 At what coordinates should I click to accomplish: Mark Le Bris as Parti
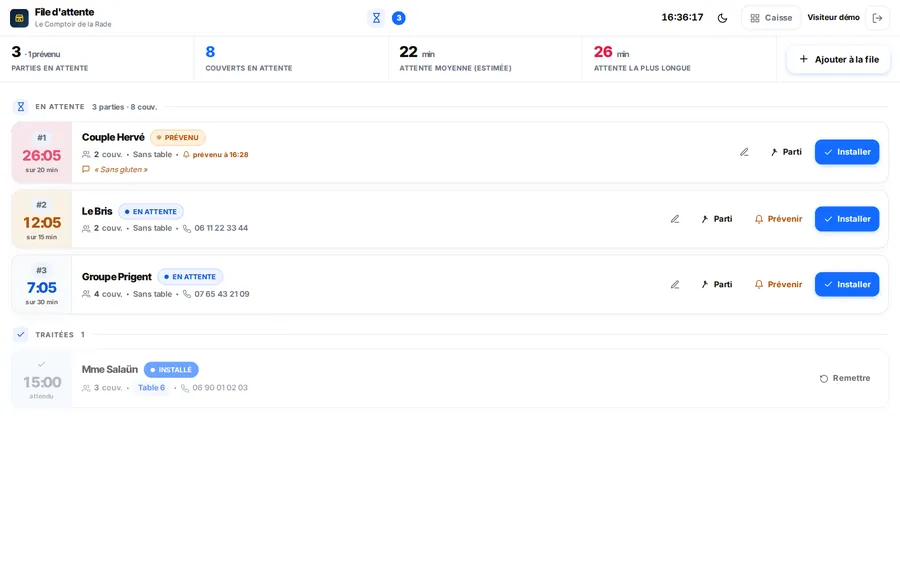(x=716, y=219)
